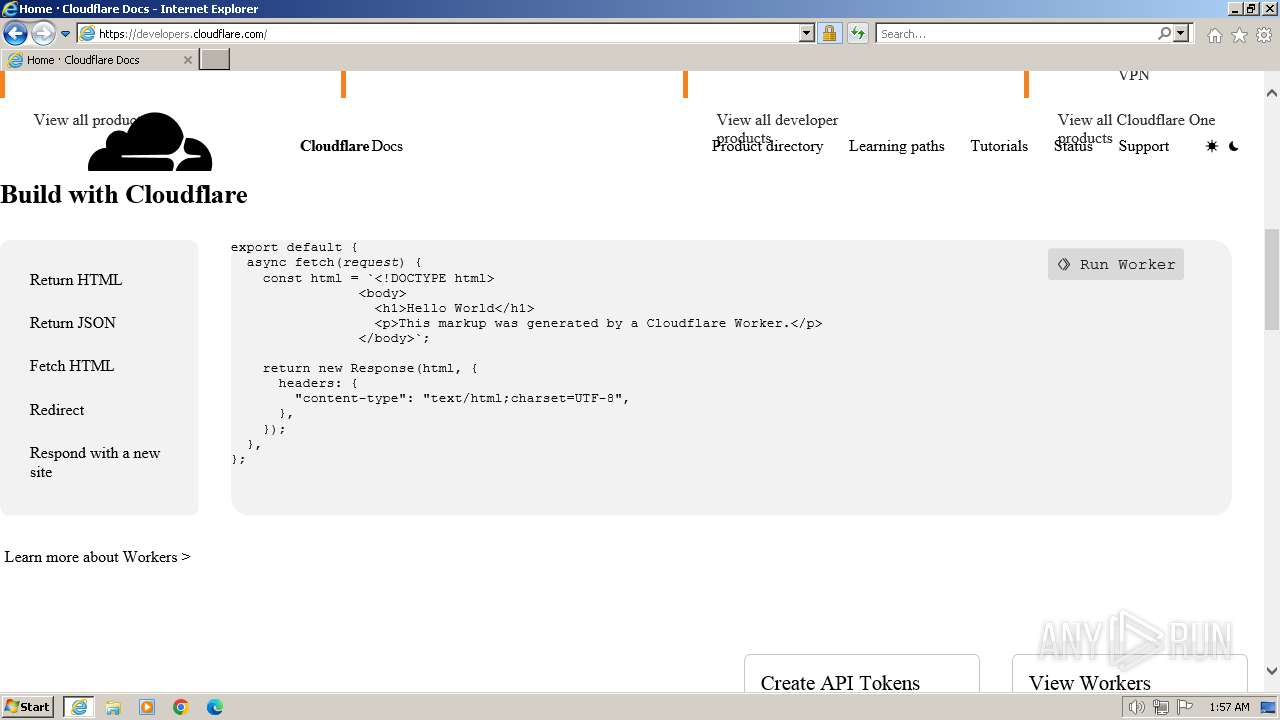Screen dimensions: 1280x720
Task: Open the Tutorials menu item
Action: point(999,146)
